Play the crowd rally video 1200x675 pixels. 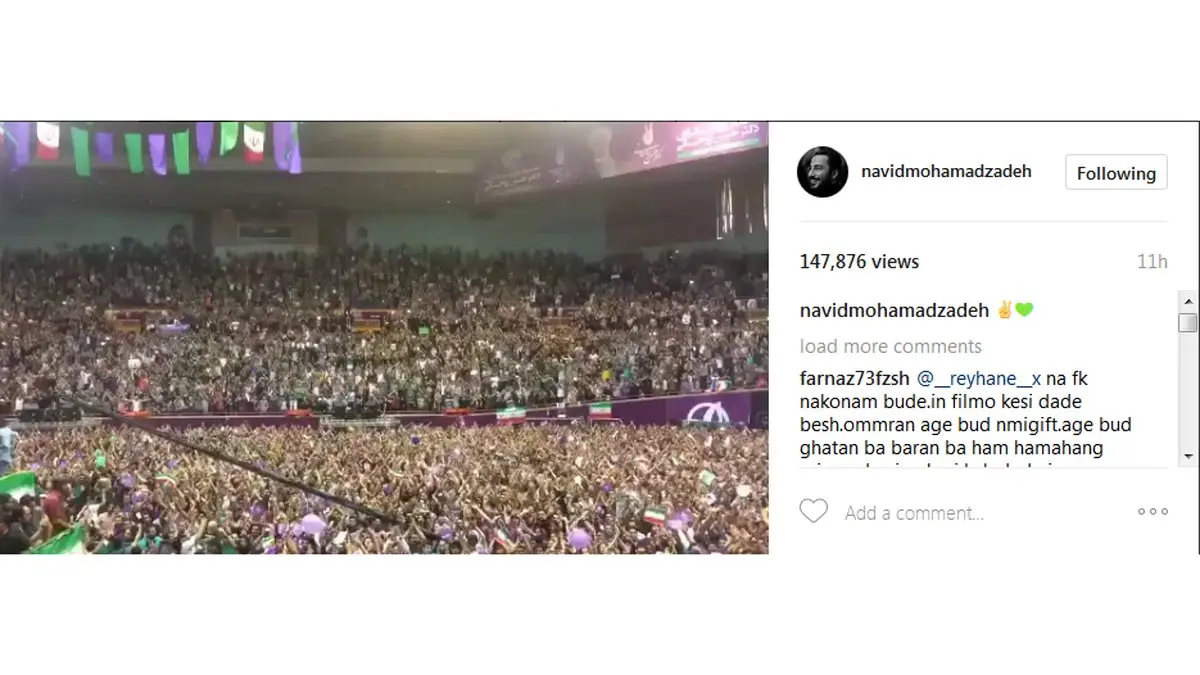384,338
